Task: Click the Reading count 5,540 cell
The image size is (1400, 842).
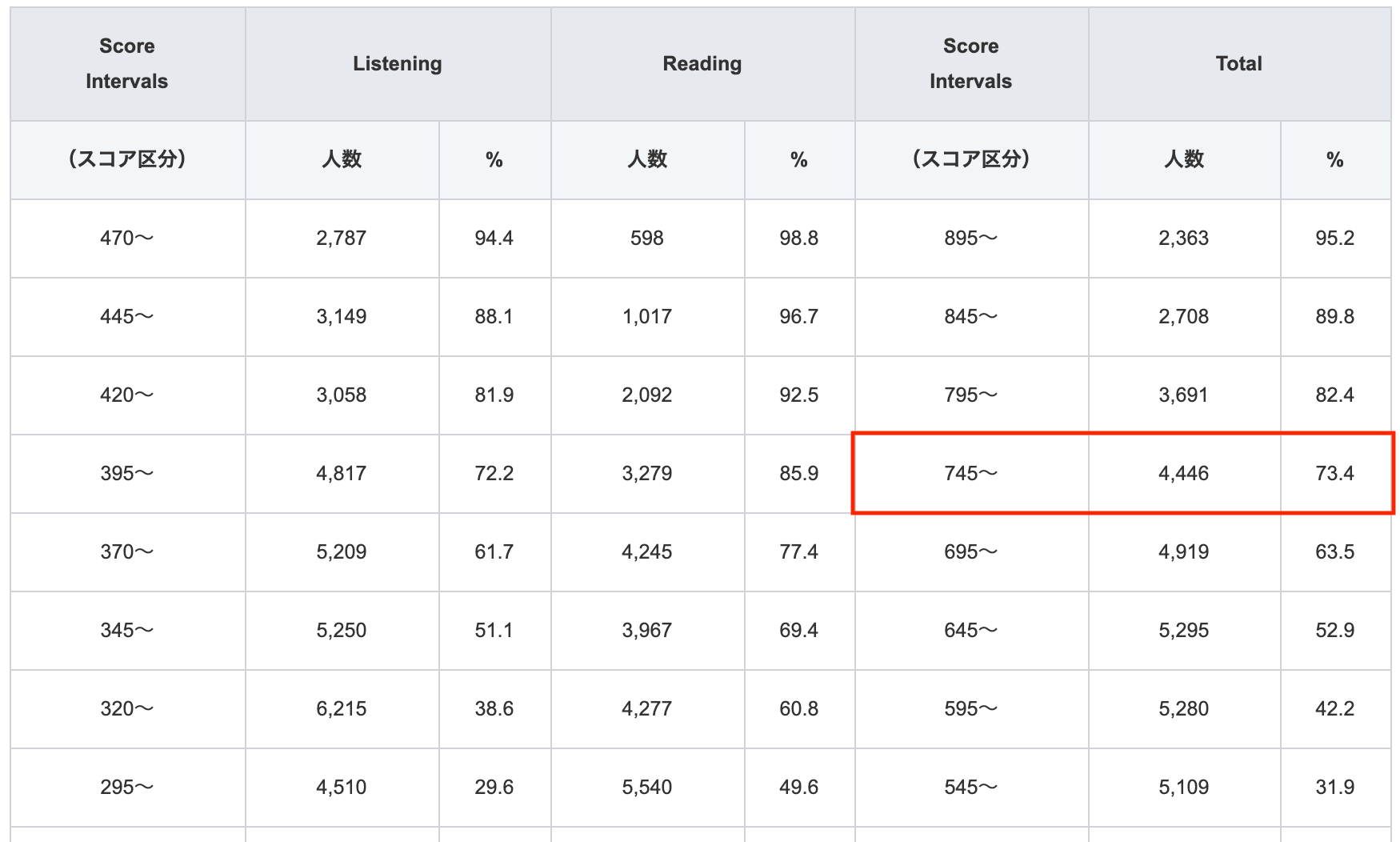Action: pyautogui.click(x=646, y=788)
